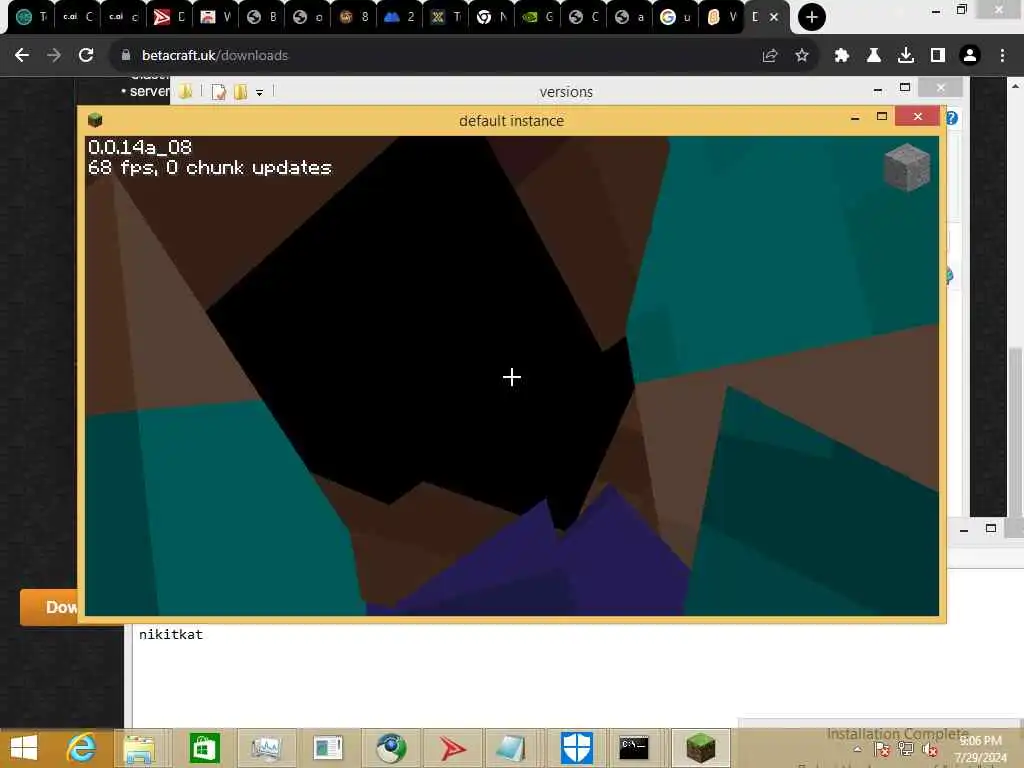Screen dimensions: 1024x768
Task: Open a new Chrome tab
Action: pyautogui.click(x=812, y=17)
